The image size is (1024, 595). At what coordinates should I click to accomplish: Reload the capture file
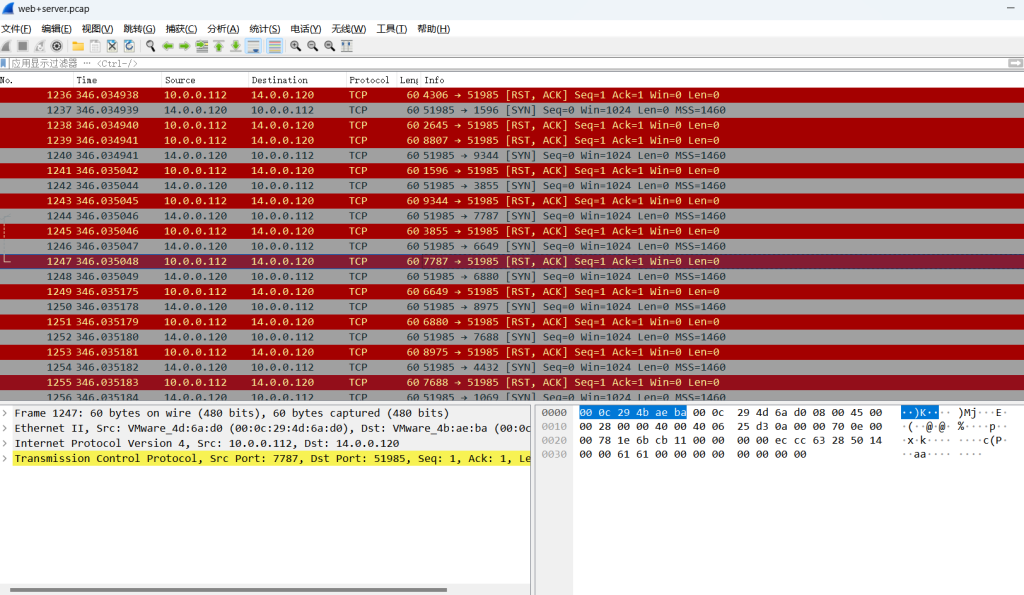click(129, 46)
